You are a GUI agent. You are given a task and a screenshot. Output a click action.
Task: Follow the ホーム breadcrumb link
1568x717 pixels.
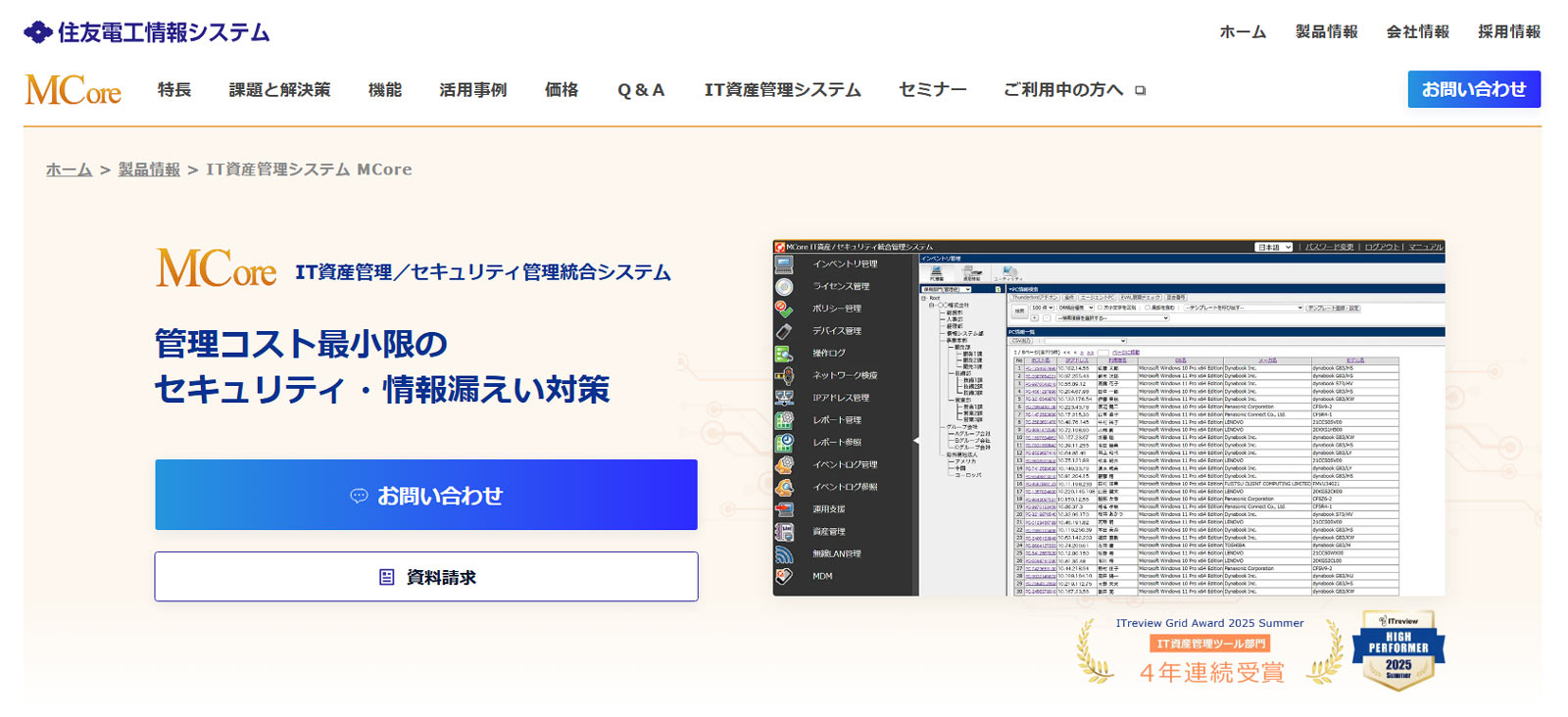(69, 169)
